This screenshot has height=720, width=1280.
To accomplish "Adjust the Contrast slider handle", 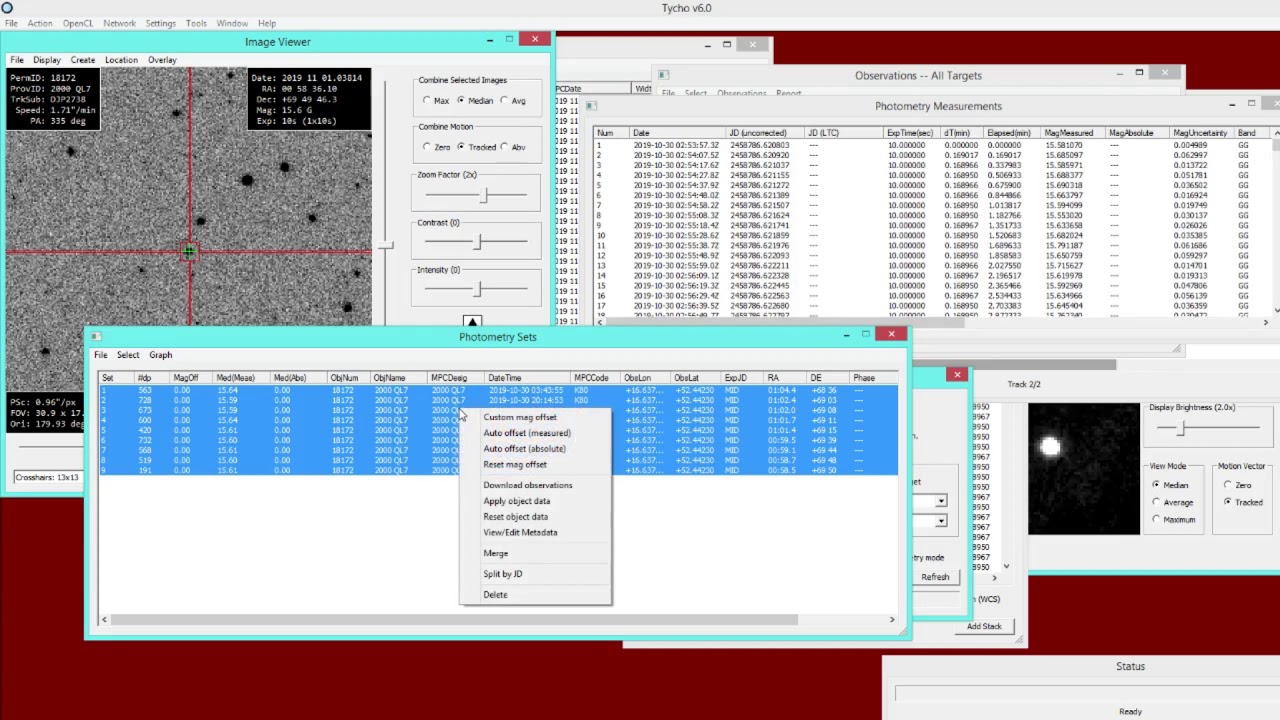I will [477, 243].
